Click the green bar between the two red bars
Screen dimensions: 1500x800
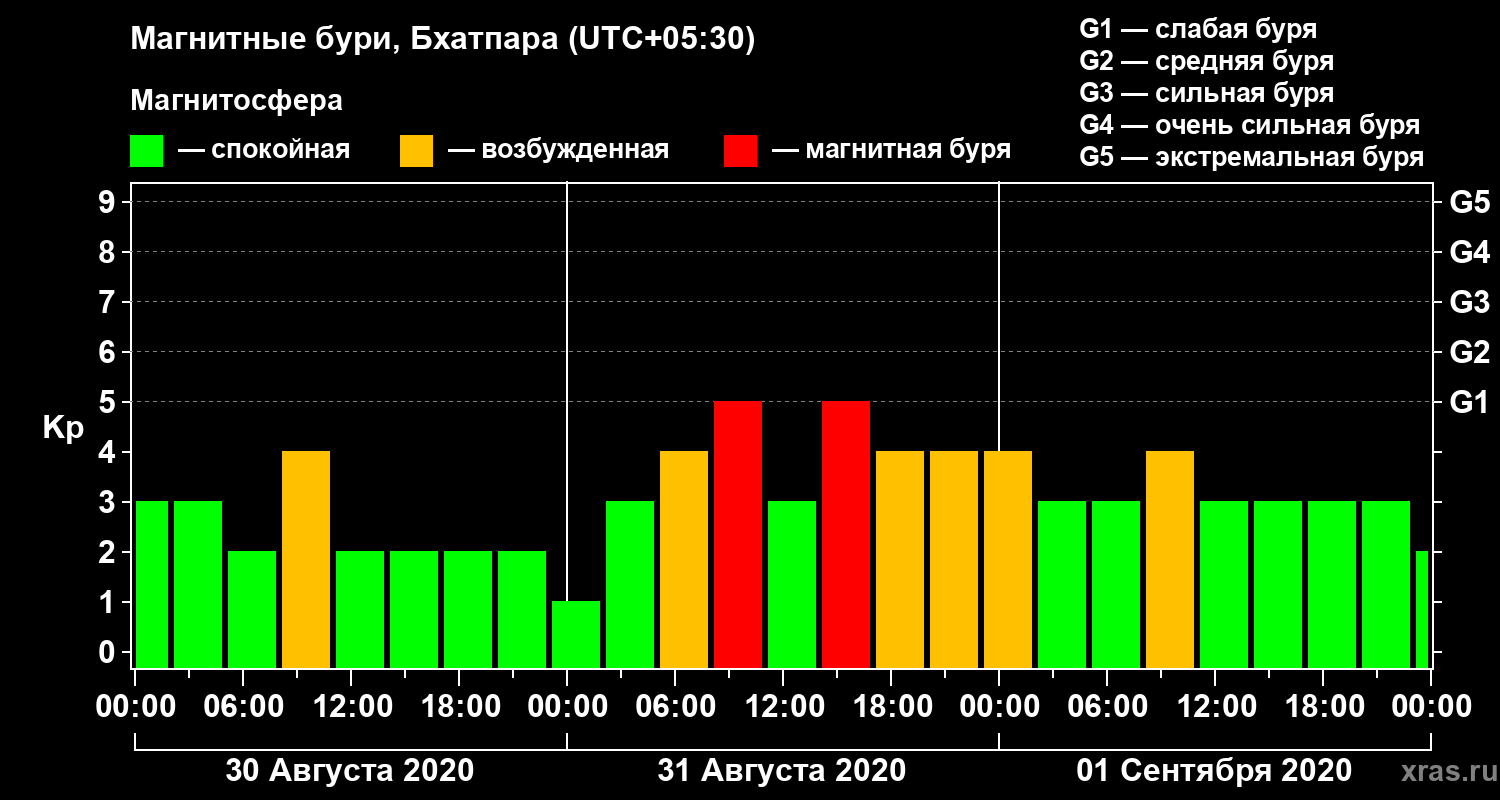coord(792,584)
